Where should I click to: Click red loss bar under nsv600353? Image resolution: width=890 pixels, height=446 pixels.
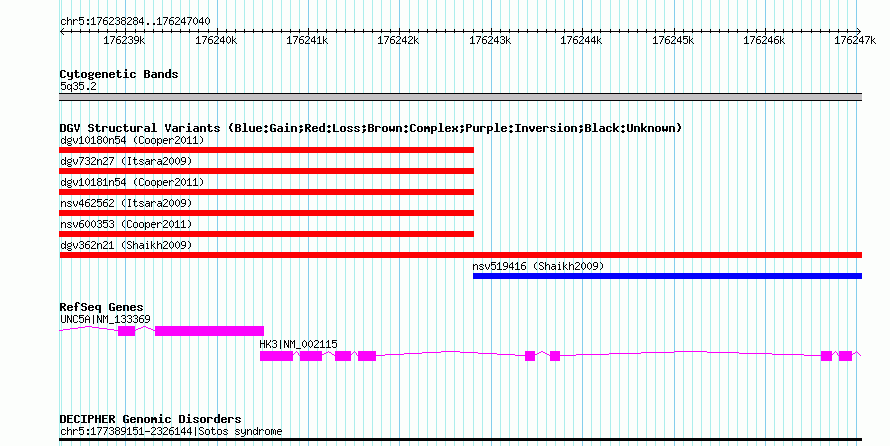click(266, 234)
